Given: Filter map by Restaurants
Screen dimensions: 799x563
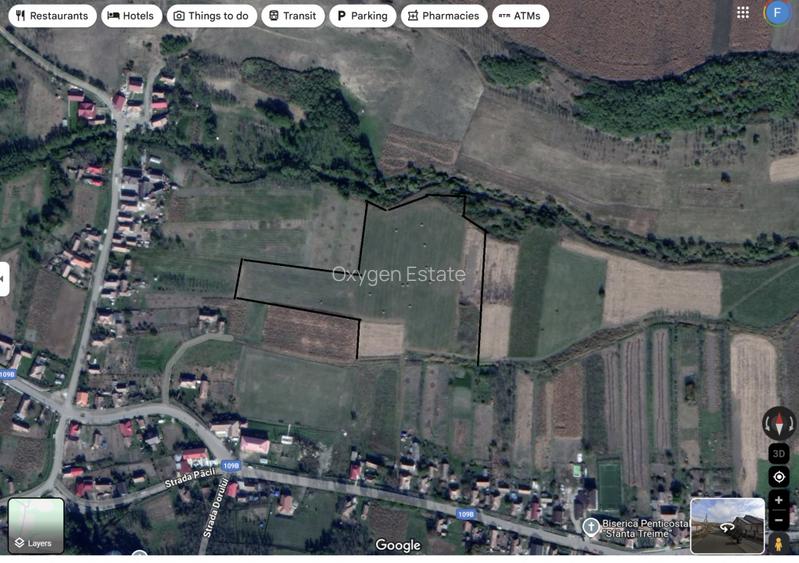Looking at the screenshot, I should 52,16.
